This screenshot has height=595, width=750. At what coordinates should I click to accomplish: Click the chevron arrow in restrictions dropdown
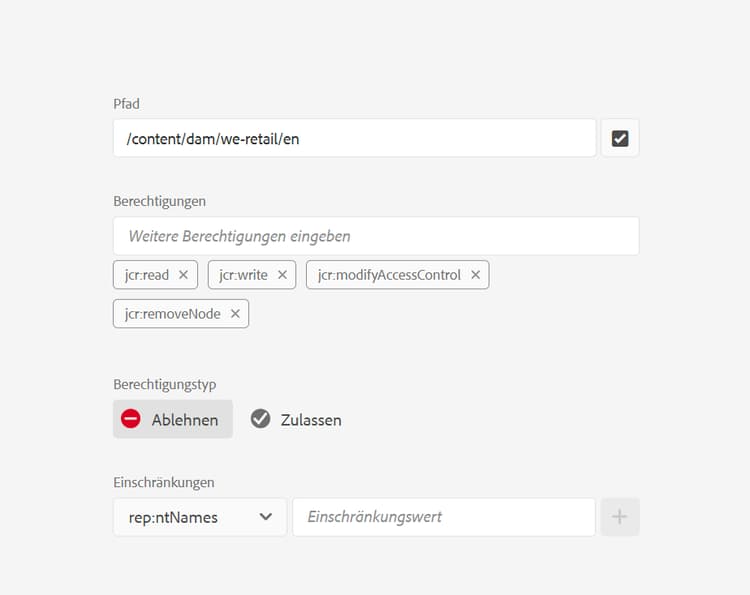265,517
